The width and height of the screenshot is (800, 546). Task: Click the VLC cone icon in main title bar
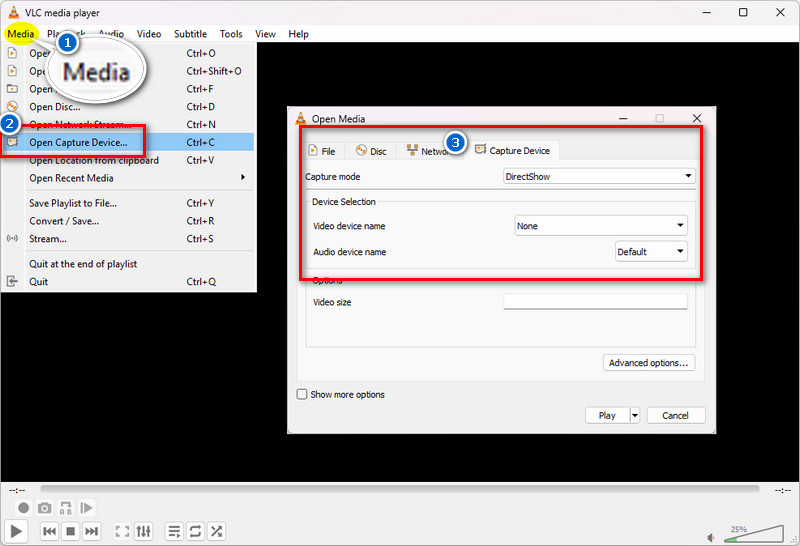coord(14,12)
